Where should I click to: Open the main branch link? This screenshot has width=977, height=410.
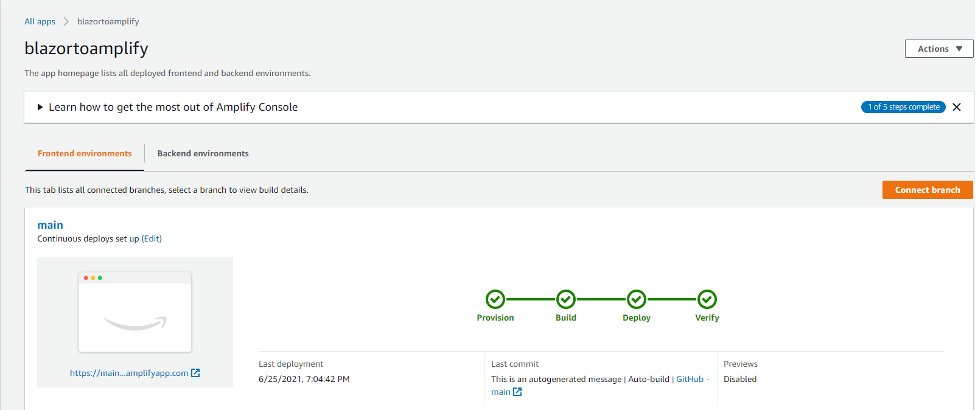tap(50, 225)
